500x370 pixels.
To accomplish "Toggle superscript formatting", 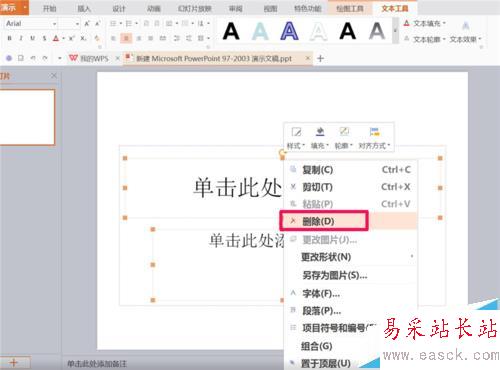I will pyautogui.click(x=71, y=38).
